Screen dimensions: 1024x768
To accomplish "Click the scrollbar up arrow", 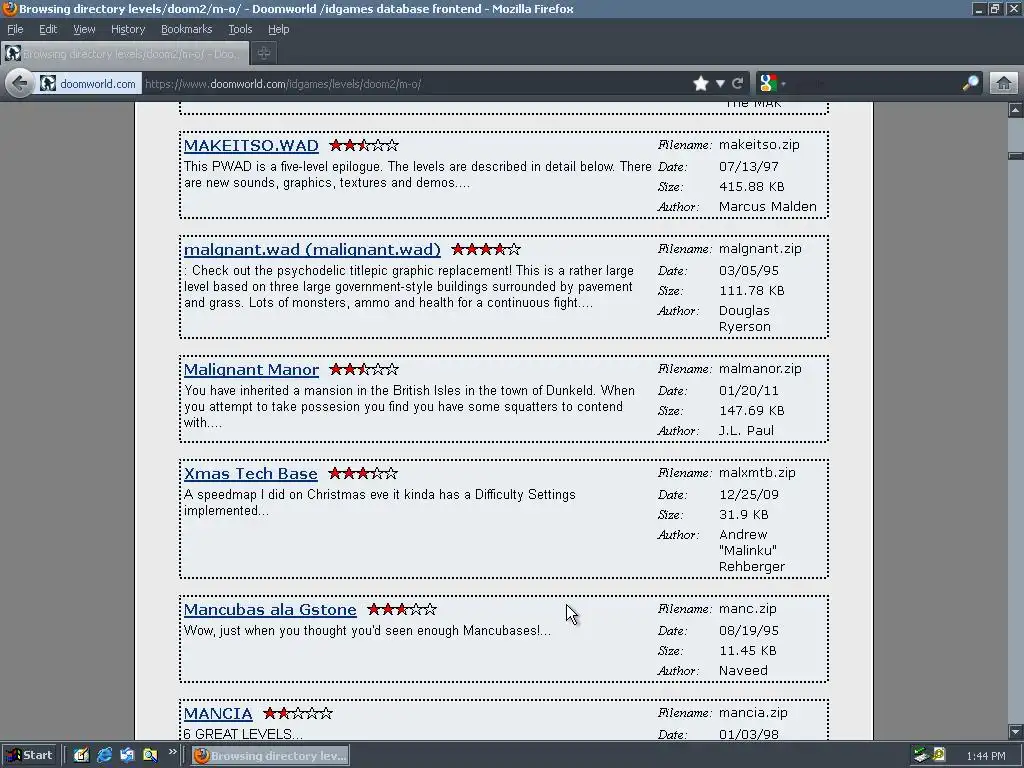I will click(1015, 110).
